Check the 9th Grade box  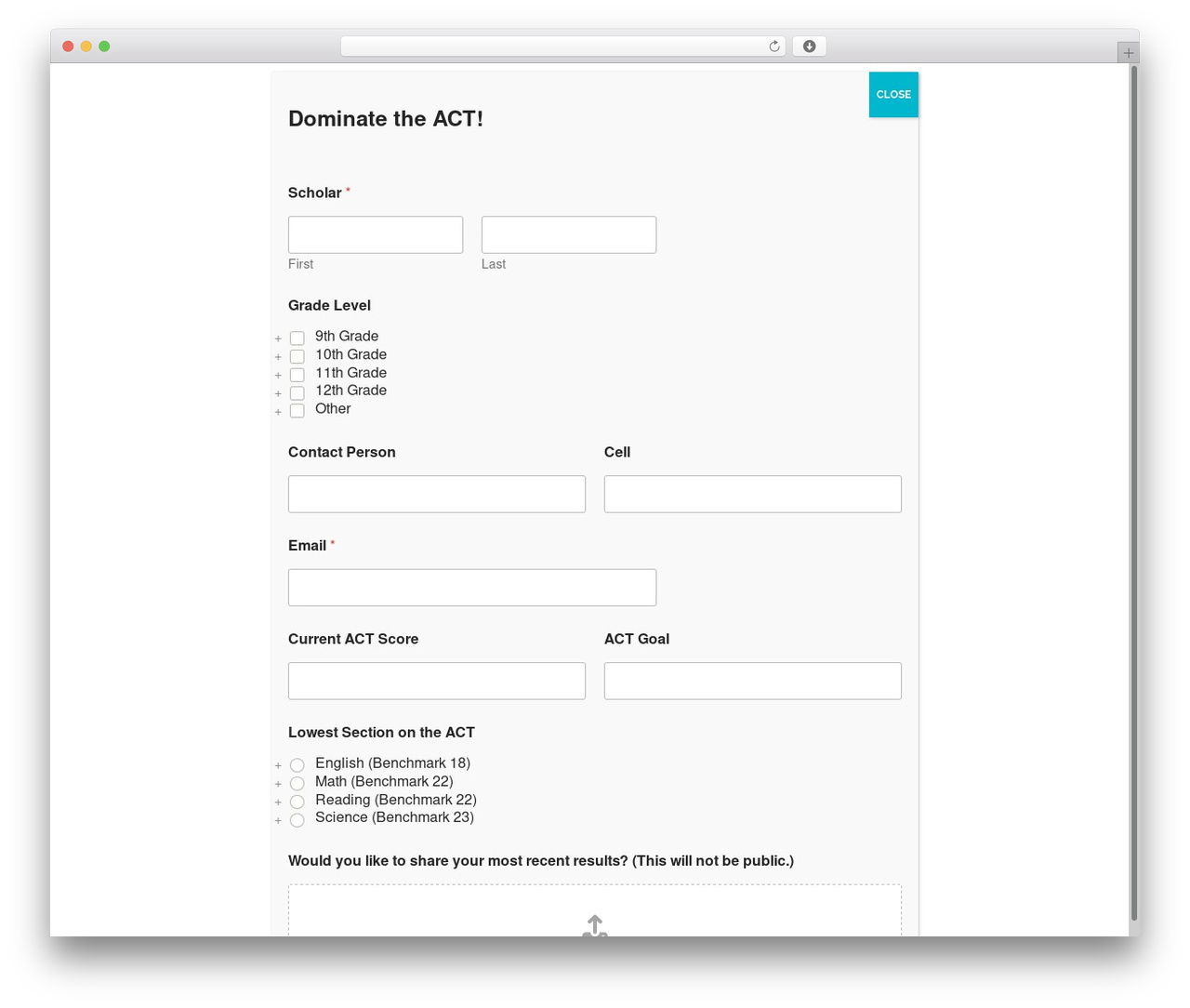pos(297,338)
